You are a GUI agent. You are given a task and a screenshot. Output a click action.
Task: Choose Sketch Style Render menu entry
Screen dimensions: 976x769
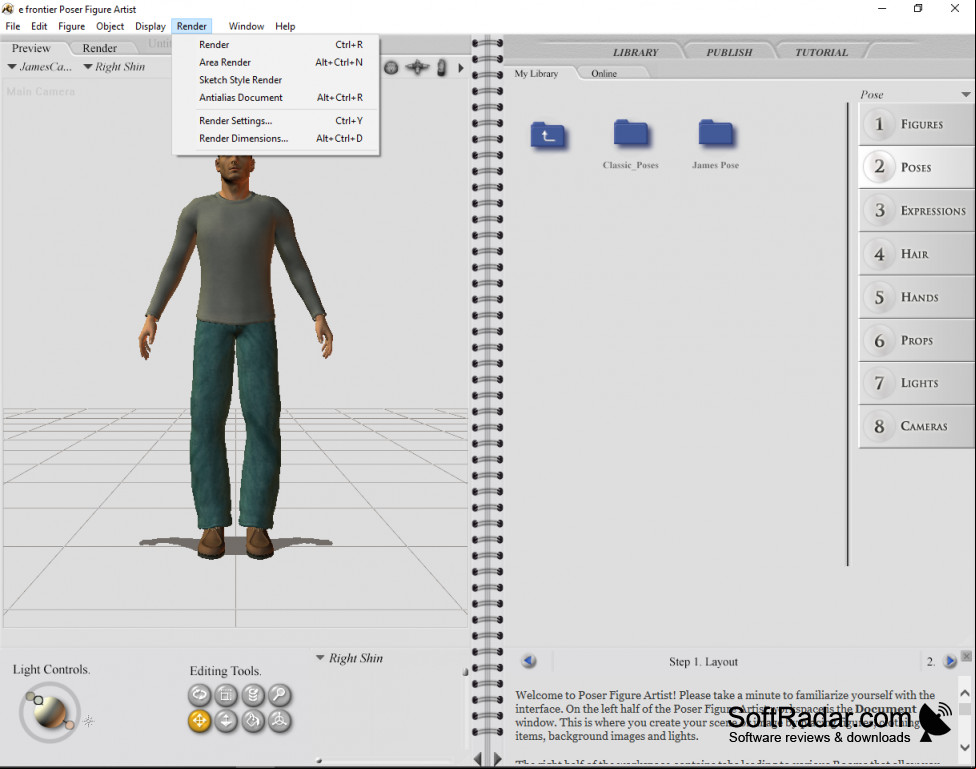[x=276, y=80]
